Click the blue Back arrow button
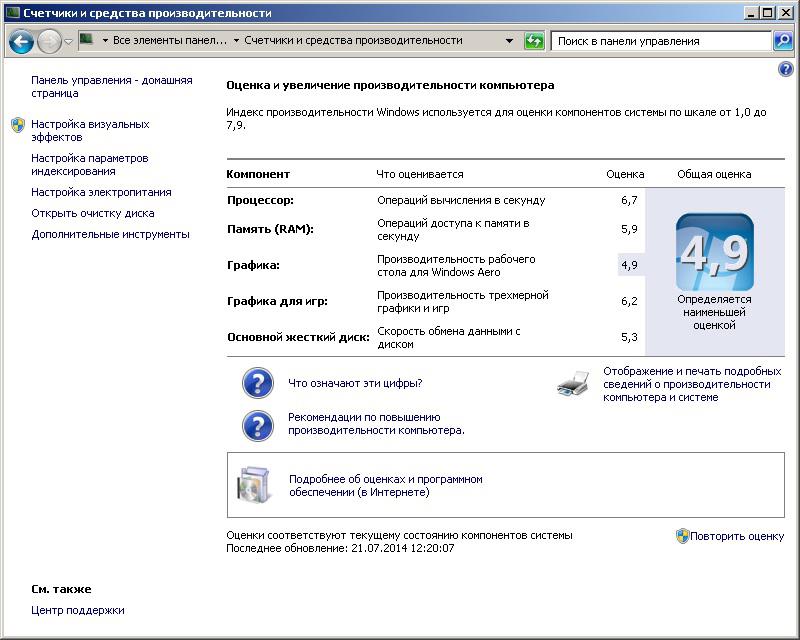 coord(22,41)
